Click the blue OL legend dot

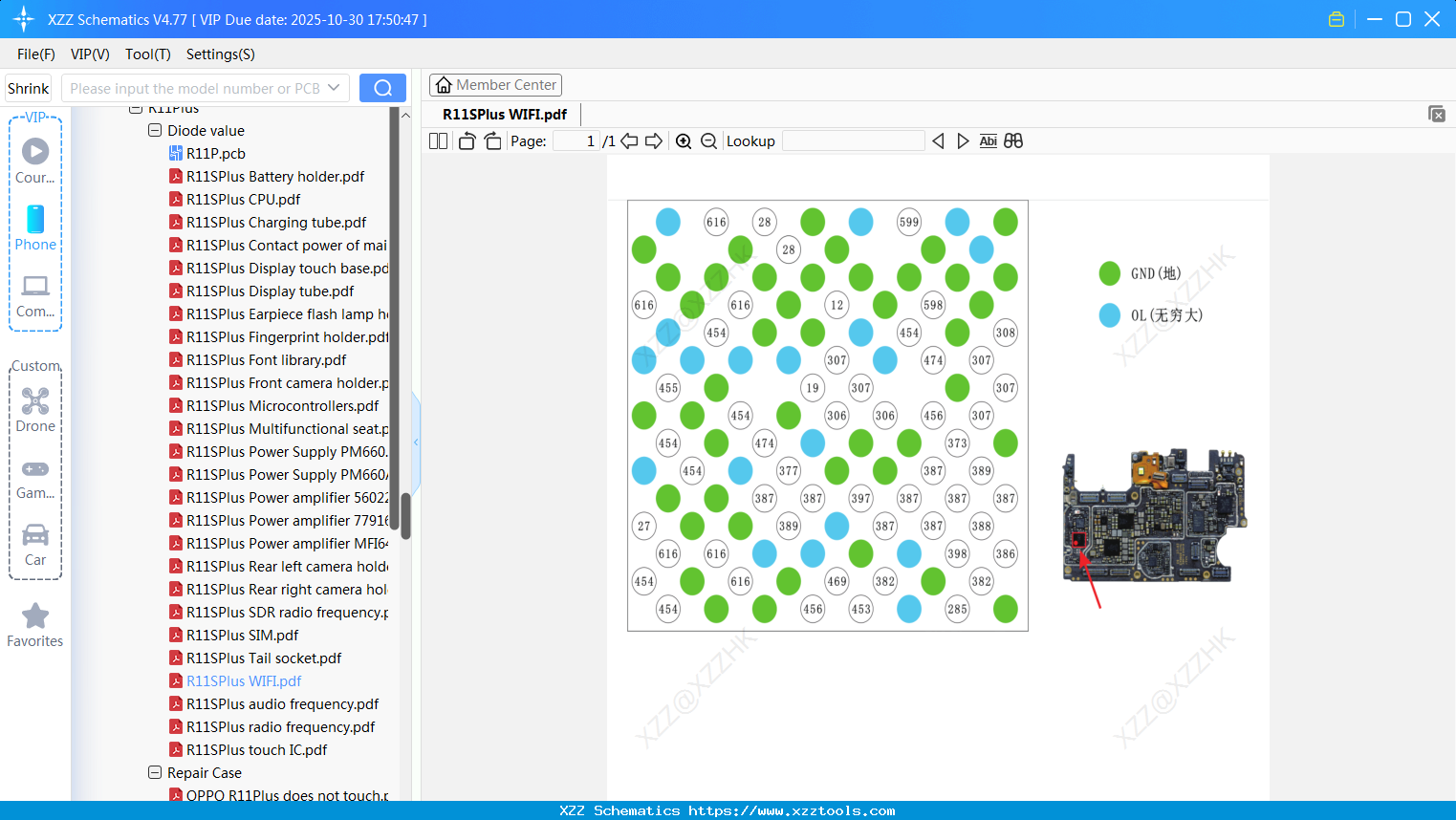tap(1110, 315)
